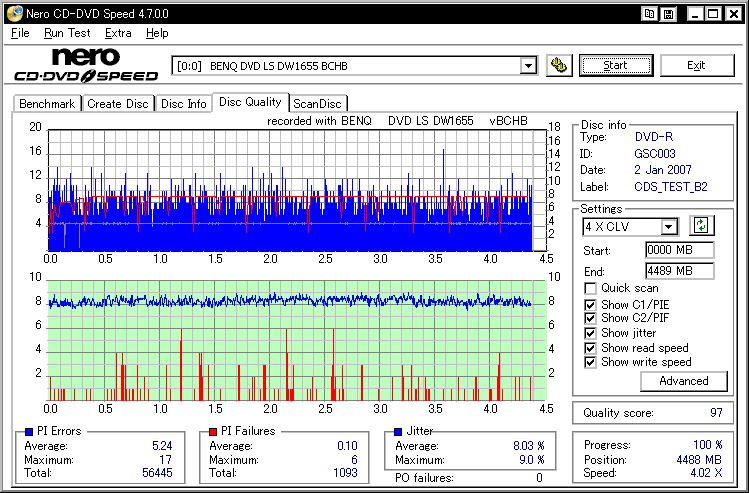Open the Extra menu

118,33
